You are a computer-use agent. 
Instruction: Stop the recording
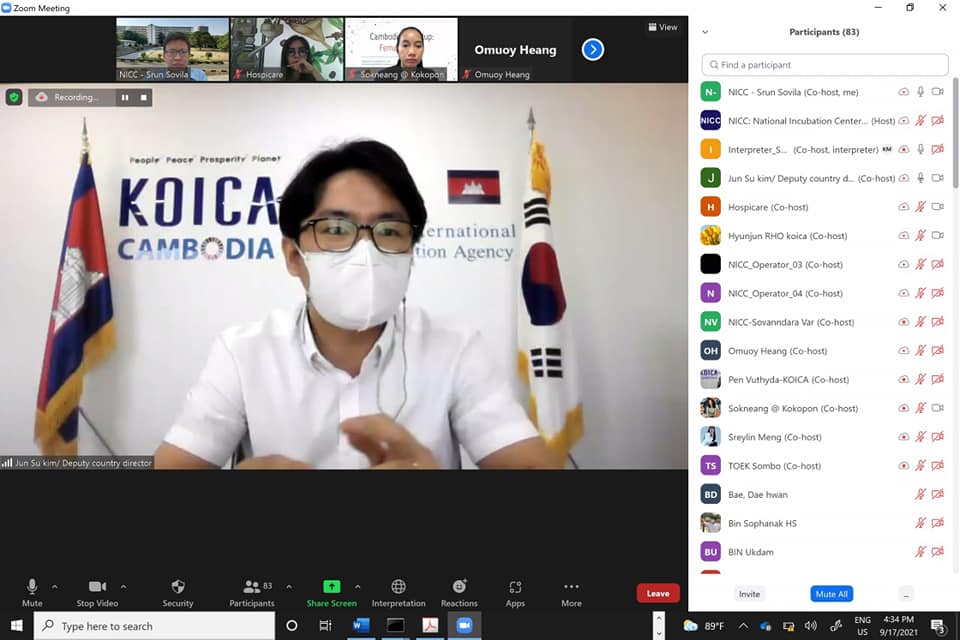[x=143, y=97]
